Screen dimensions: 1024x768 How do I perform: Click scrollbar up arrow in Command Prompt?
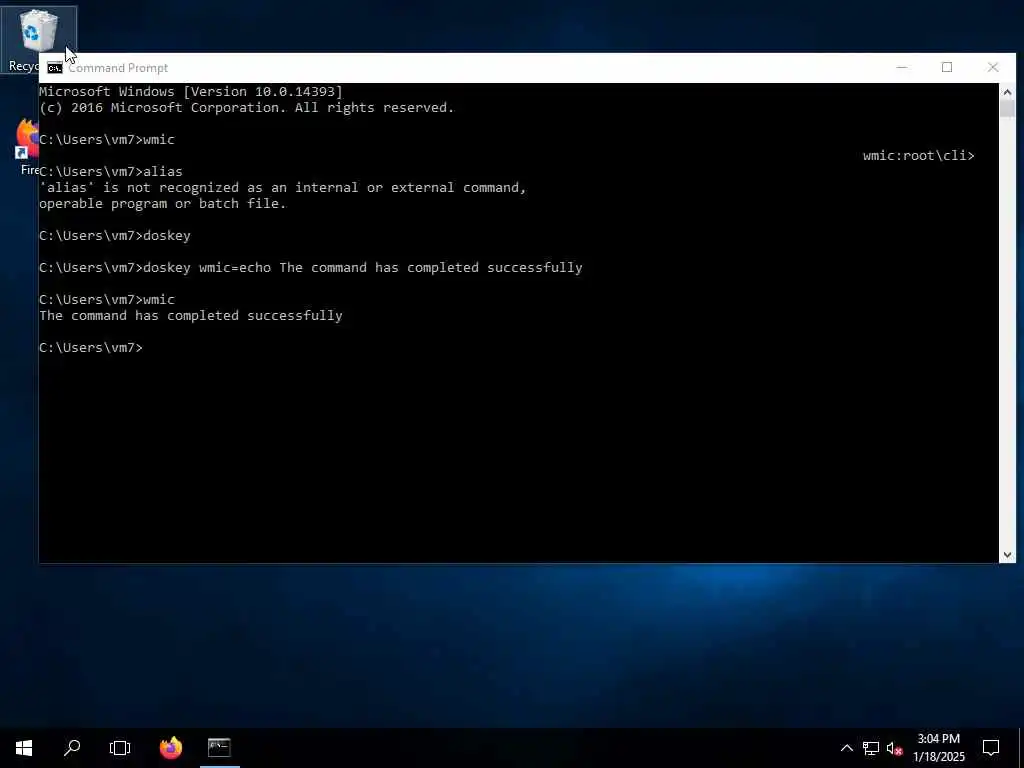tap(1007, 91)
